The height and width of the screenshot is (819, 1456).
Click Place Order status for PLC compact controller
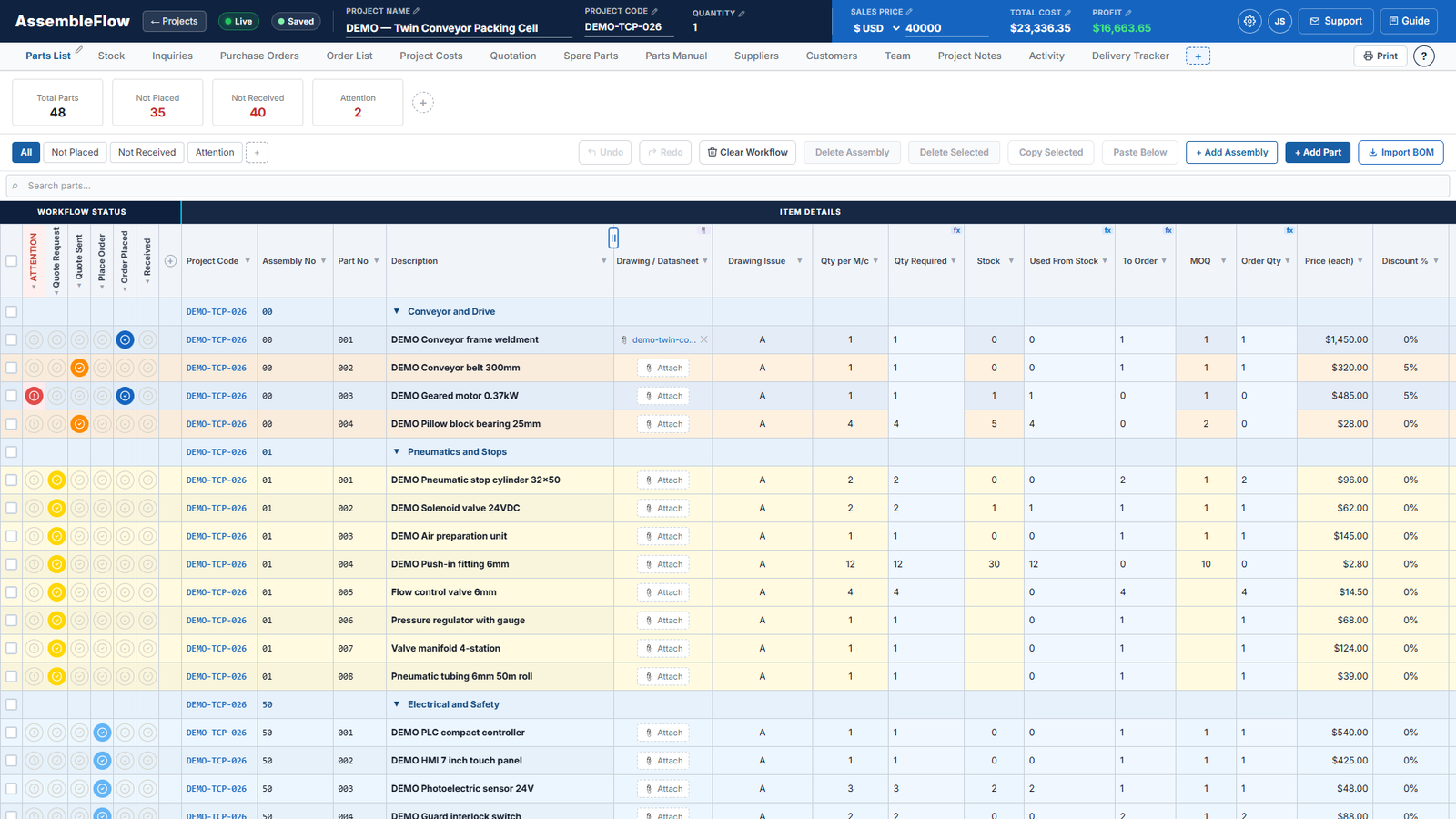(102, 733)
